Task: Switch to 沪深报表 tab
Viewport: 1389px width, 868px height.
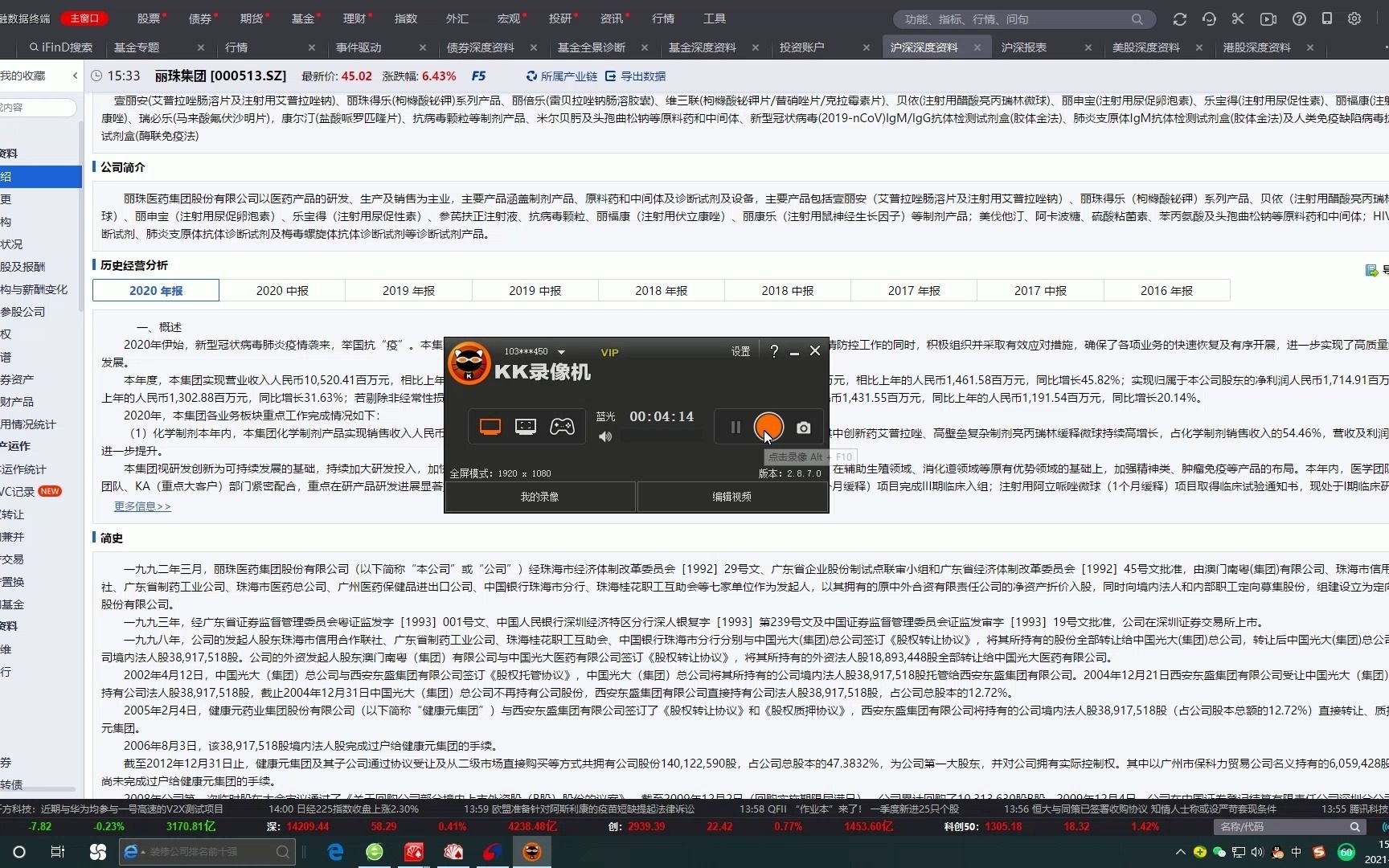Action: [x=1023, y=47]
